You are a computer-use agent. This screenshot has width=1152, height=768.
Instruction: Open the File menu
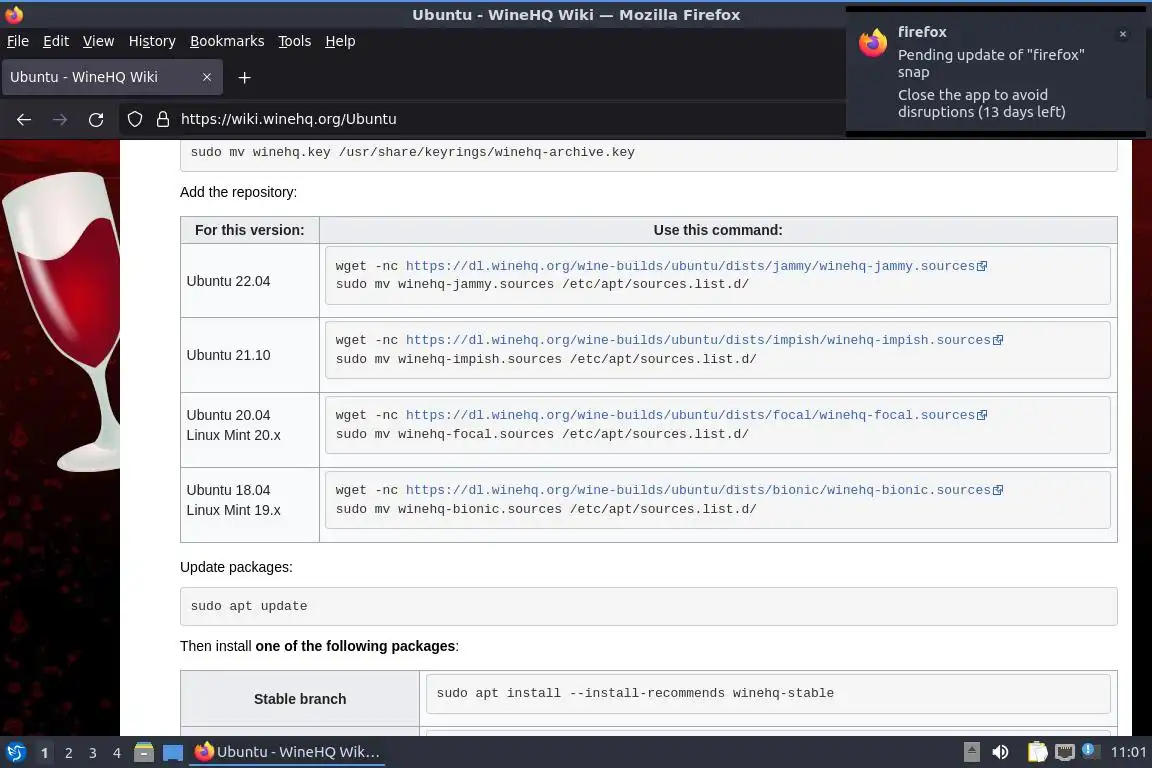[x=18, y=41]
